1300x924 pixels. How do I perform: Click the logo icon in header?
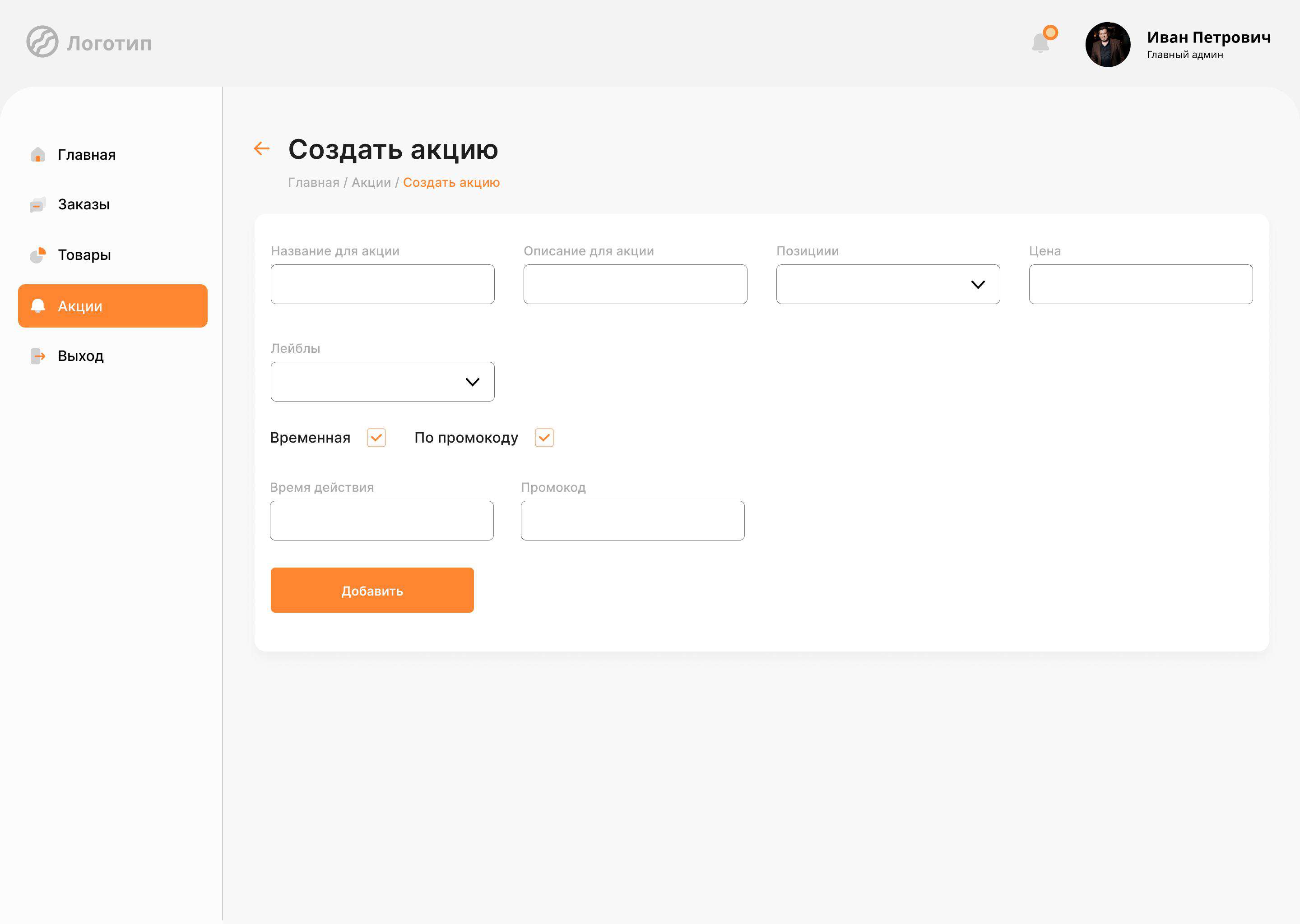[x=42, y=42]
